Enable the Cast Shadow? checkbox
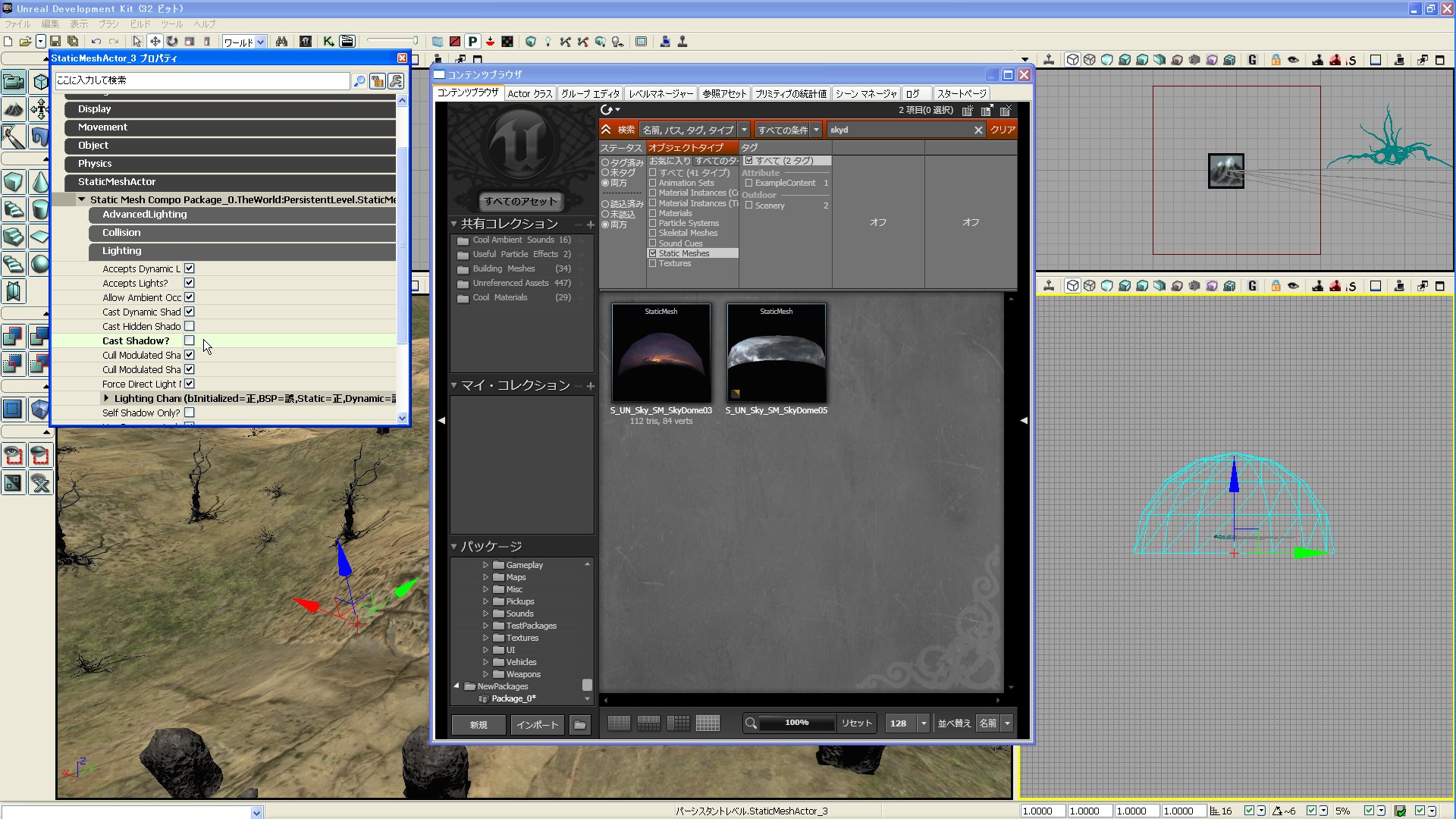The height and width of the screenshot is (819, 1456). 190,340
